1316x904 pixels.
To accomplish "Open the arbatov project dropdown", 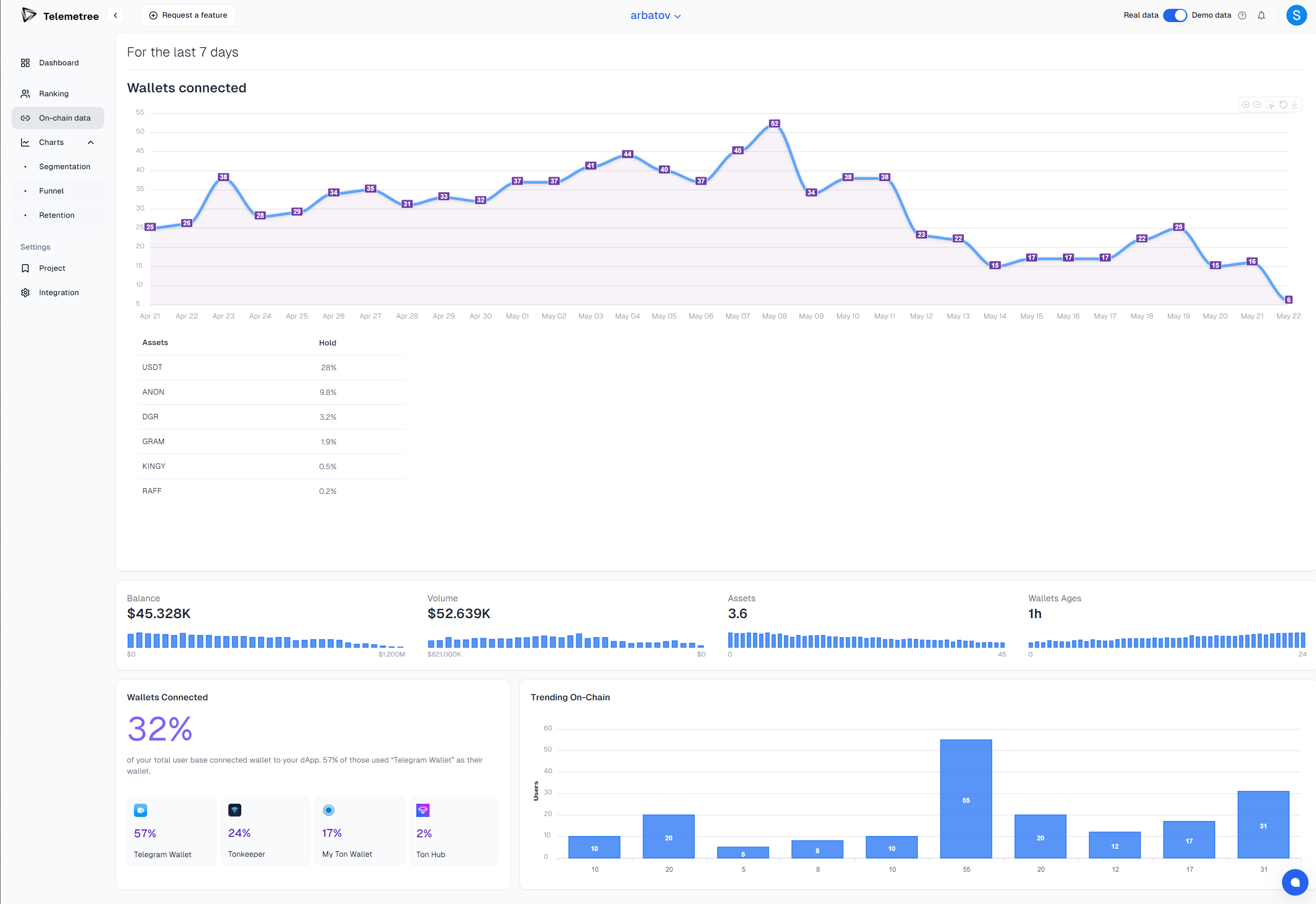I will (x=655, y=16).
